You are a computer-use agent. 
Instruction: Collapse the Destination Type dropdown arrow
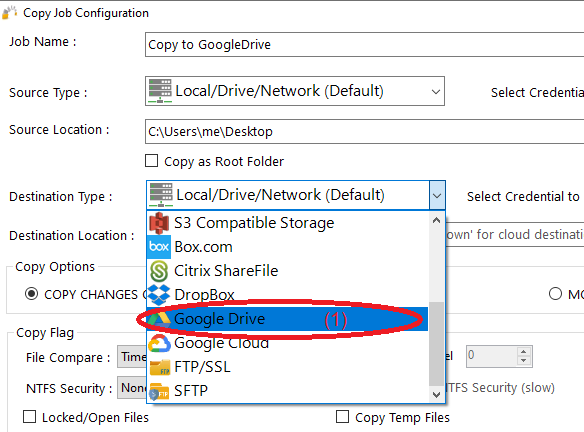[437, 195]
